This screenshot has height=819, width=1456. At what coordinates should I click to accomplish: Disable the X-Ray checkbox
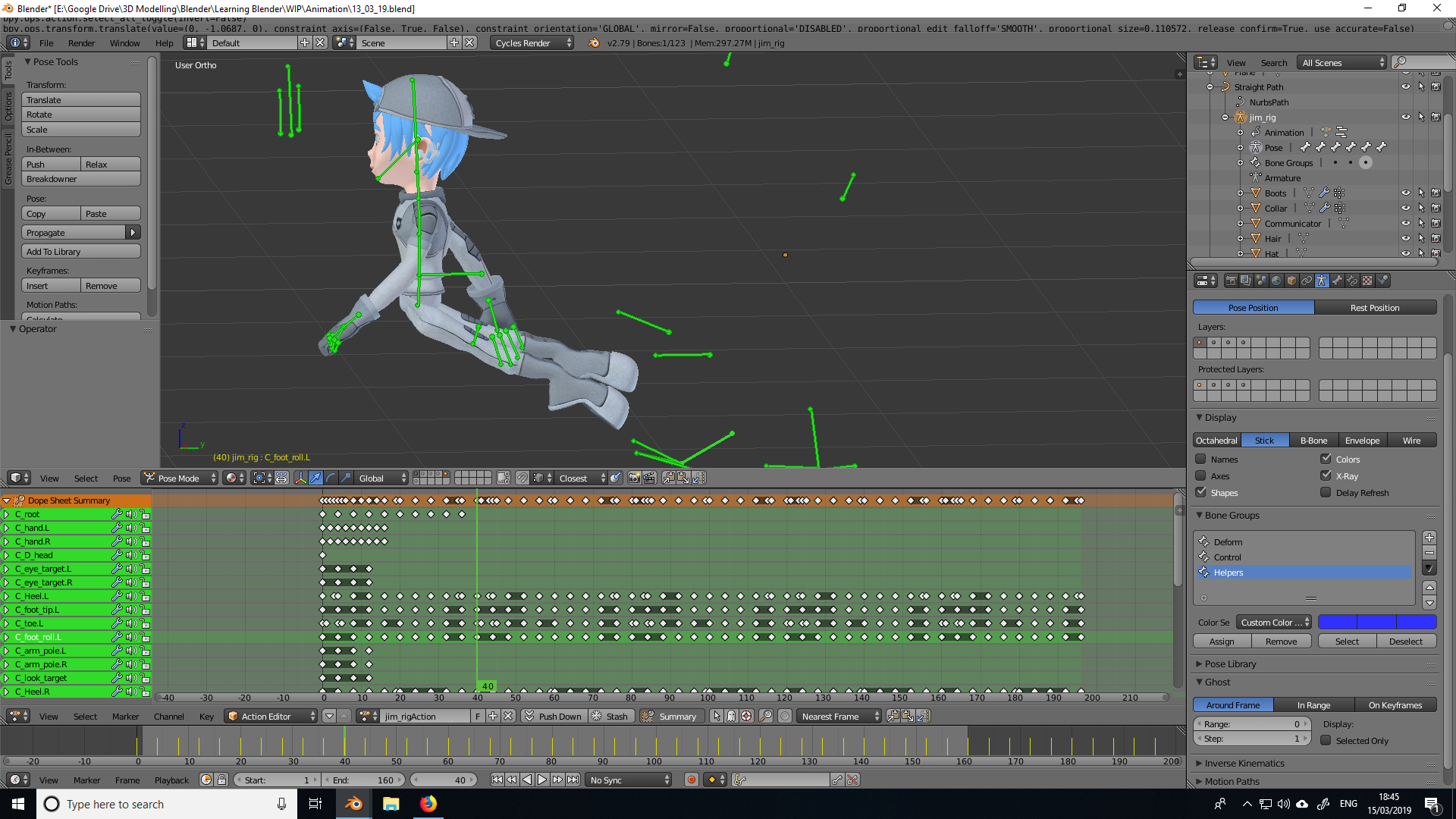point(1326,475)
